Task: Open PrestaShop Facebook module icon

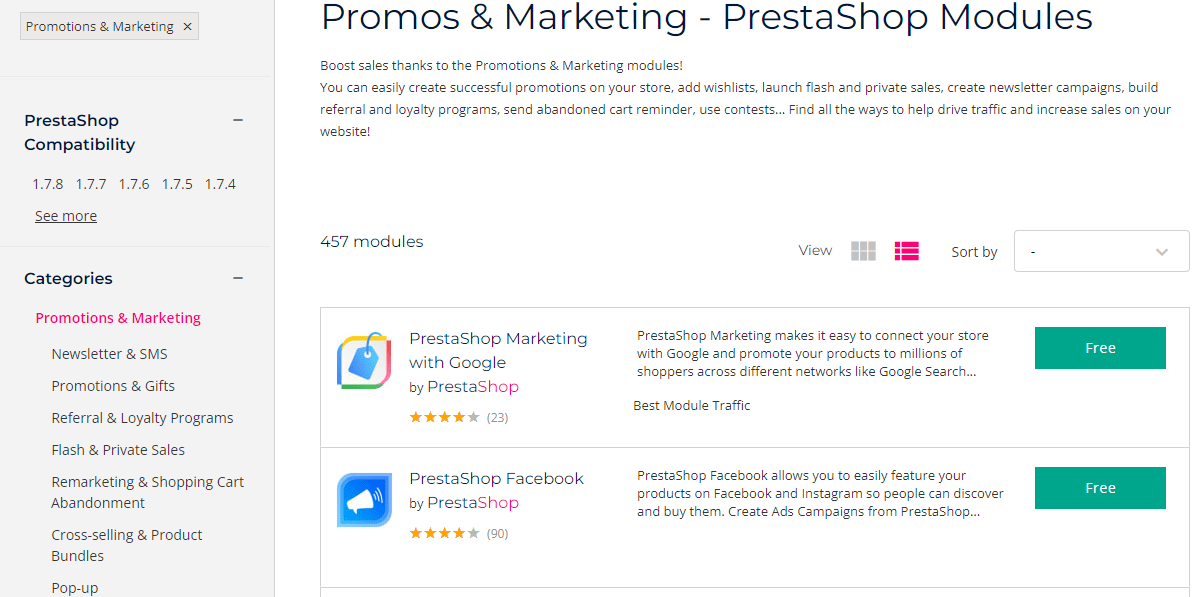Action: click(364, 500)
